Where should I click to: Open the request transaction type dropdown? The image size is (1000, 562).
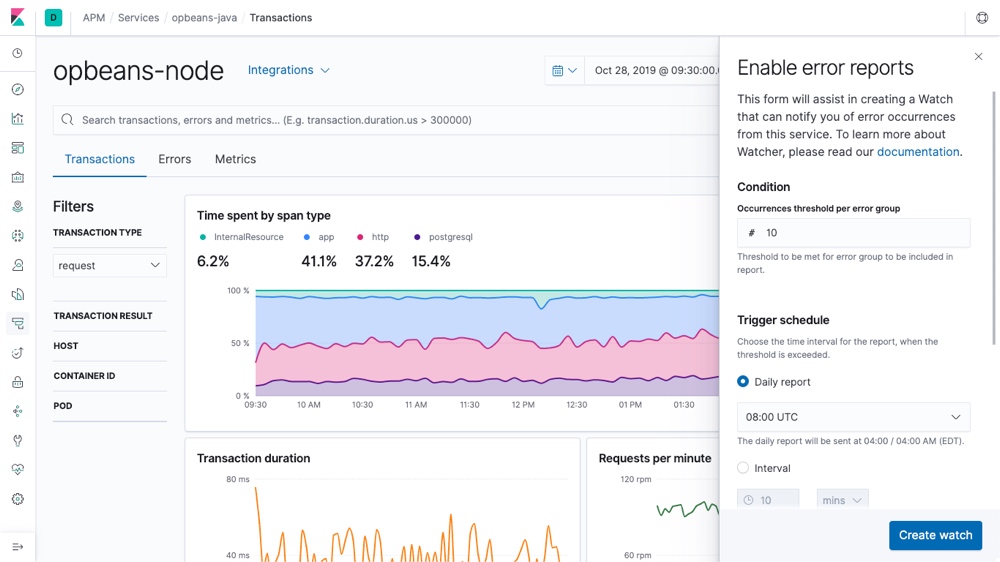click(110, 265)
